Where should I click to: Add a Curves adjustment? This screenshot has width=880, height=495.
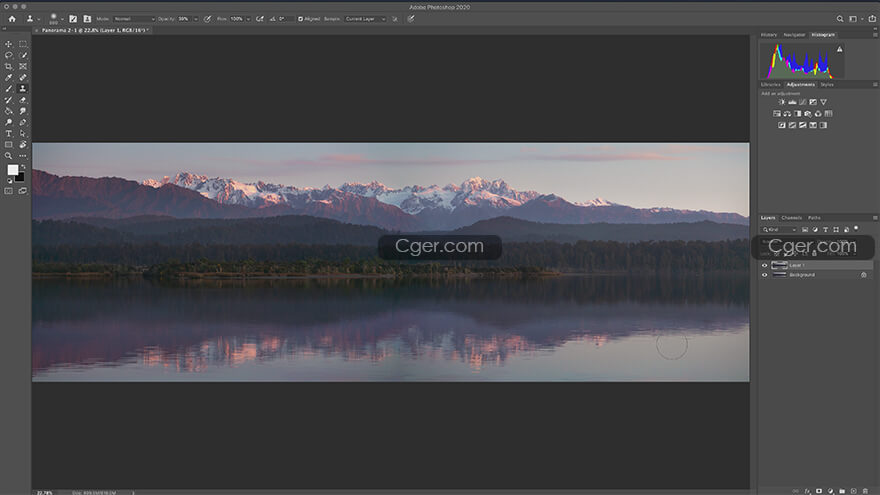coord(803,102)
